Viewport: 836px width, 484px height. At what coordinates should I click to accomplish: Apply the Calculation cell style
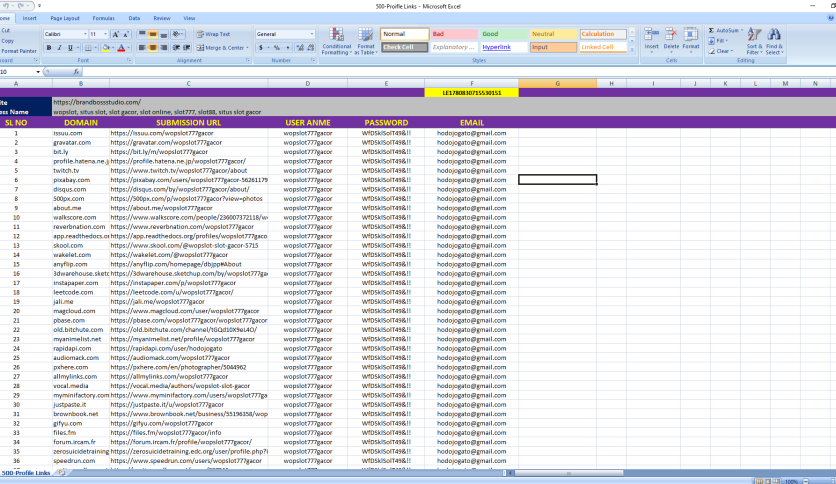point(602,34)
